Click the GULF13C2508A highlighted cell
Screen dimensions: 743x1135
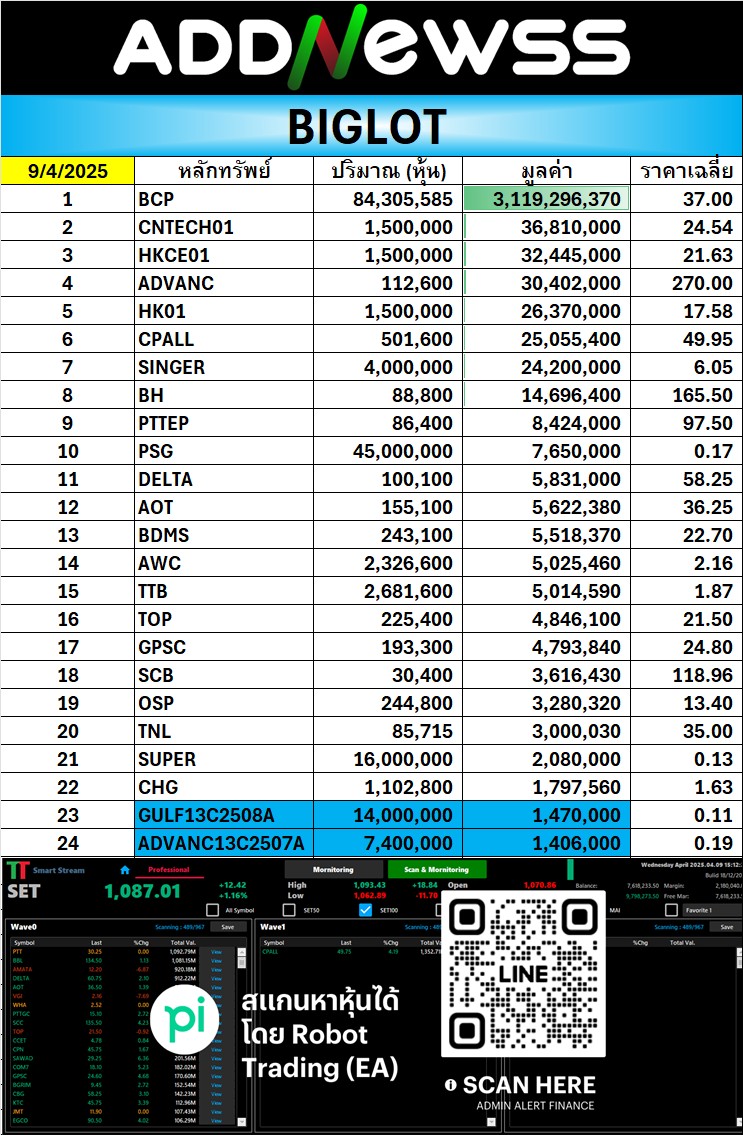point(224,815)
